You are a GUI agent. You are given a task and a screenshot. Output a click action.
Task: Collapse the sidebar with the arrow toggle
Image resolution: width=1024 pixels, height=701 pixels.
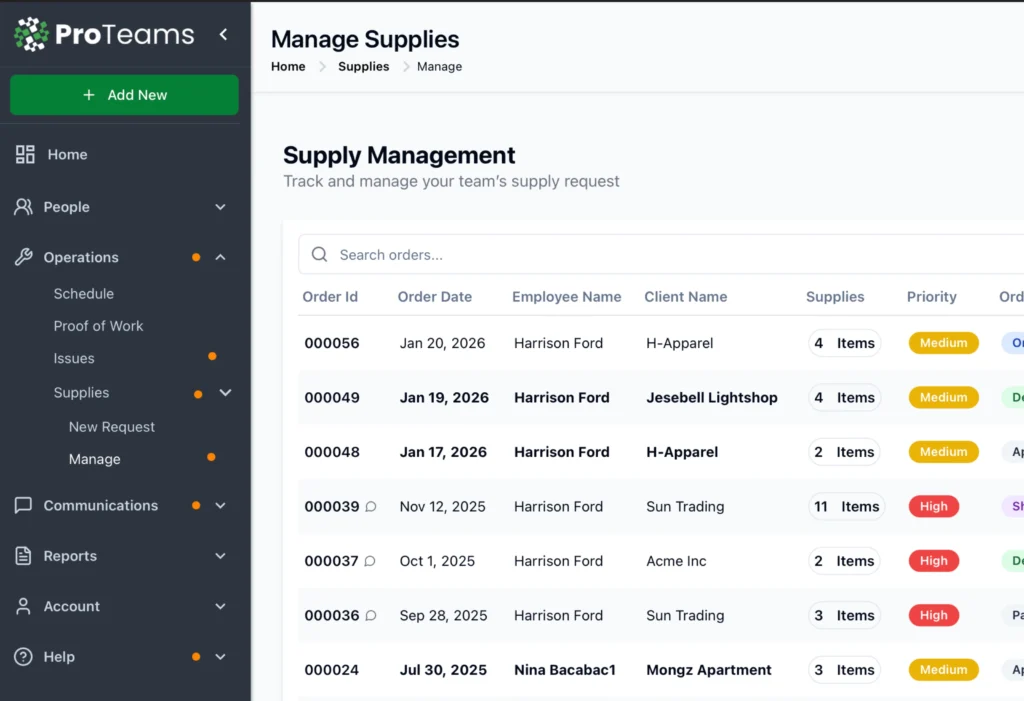point(222,33)
